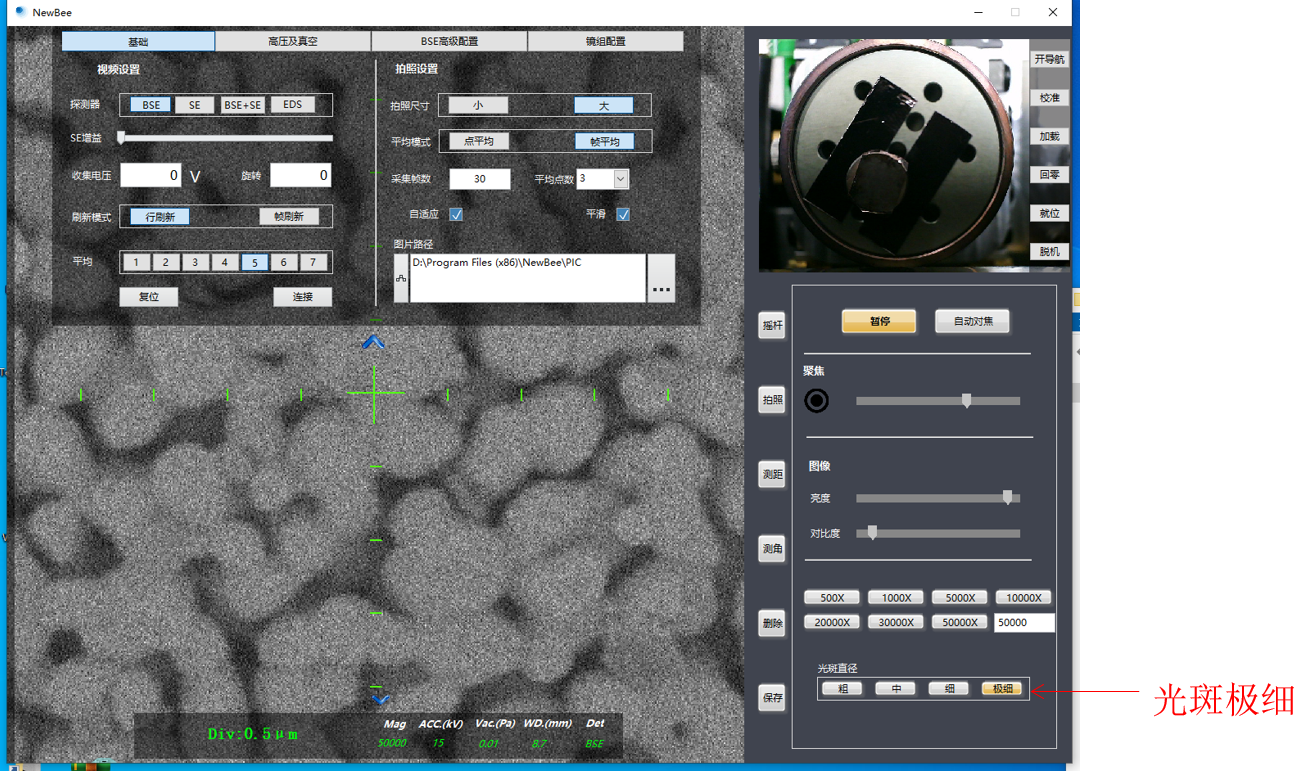Click the 采集帧数 input field
This screenshot has height=773, width=1304.
pos(480,179)
